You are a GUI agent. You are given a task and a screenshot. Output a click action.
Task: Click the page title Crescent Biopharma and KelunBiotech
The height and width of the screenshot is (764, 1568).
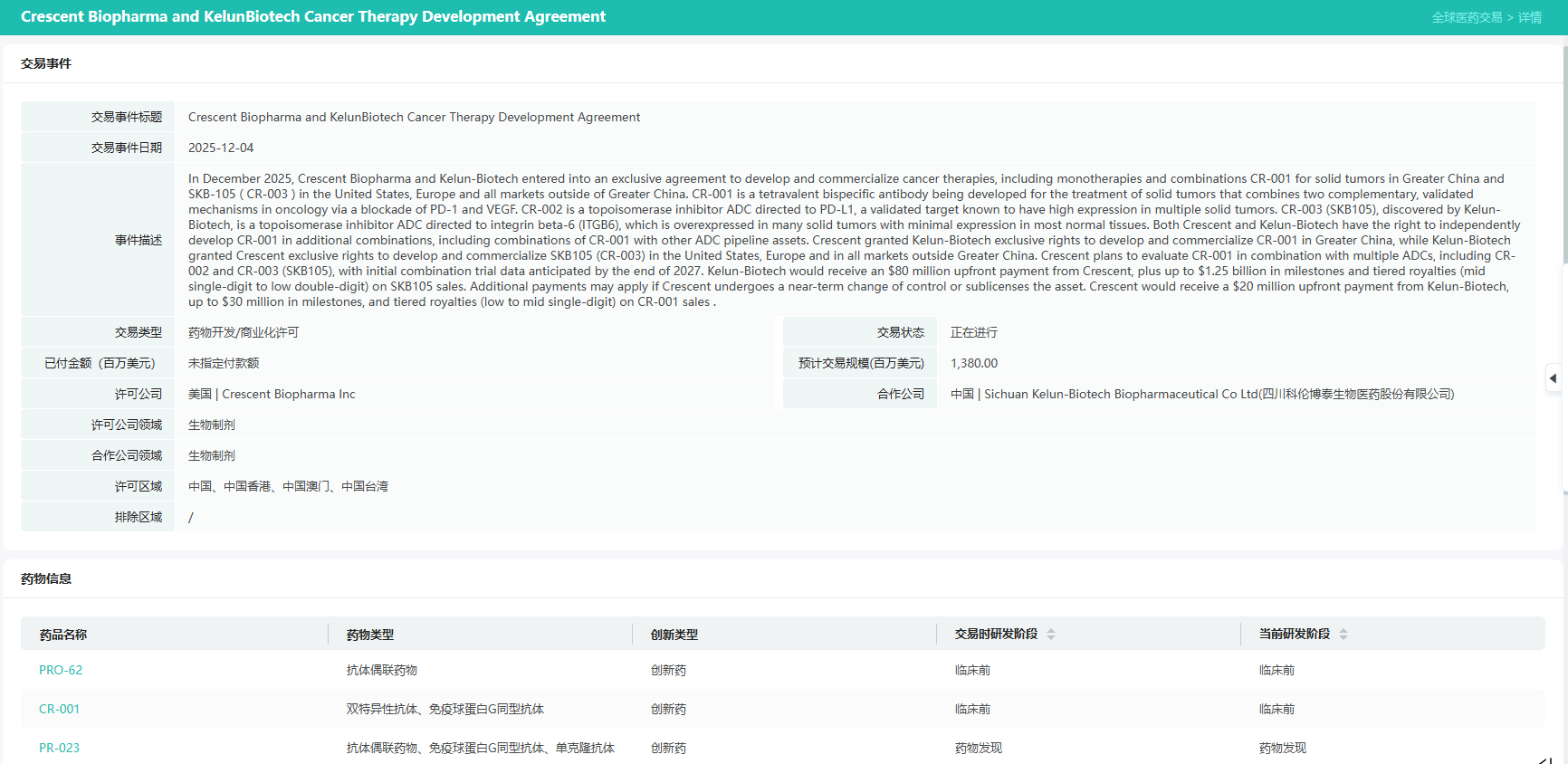(x=313, y=16)
